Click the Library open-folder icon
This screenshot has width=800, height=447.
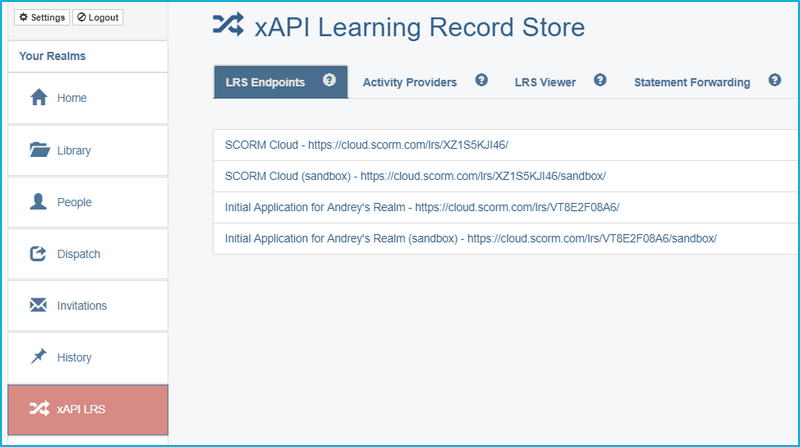click(39, 150)
